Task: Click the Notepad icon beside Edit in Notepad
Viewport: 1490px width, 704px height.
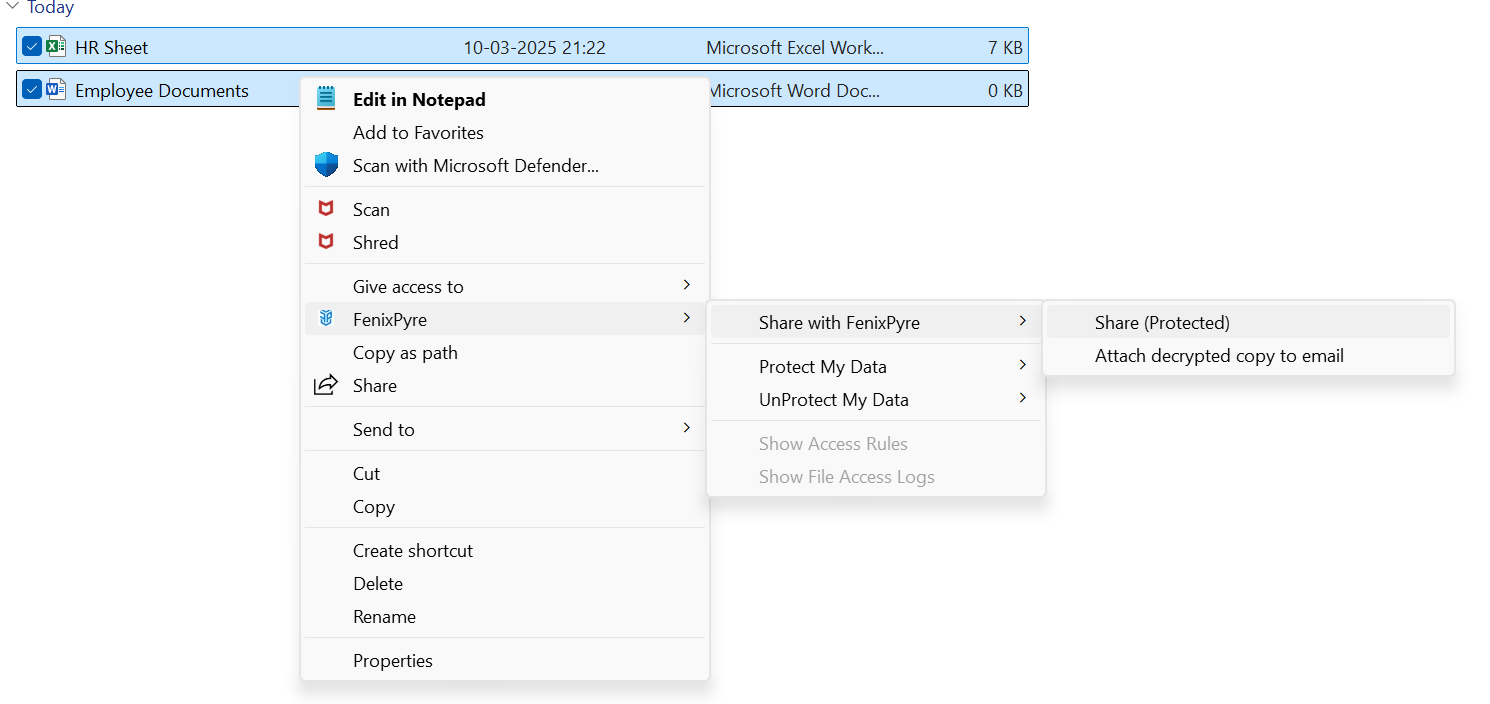Action: 326,98
